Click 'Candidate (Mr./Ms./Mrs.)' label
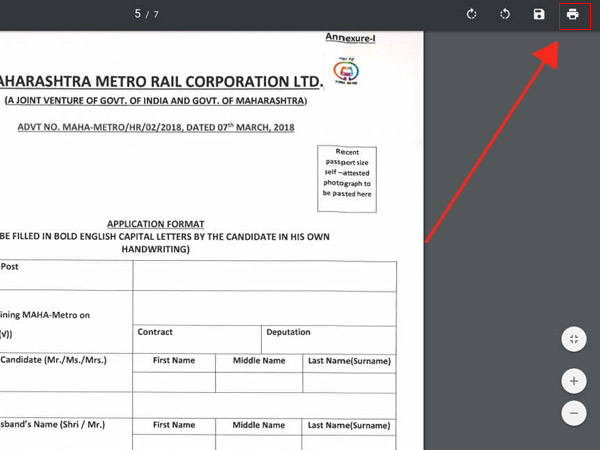This screenshot has height=450, width=600. tap(54, 360)
